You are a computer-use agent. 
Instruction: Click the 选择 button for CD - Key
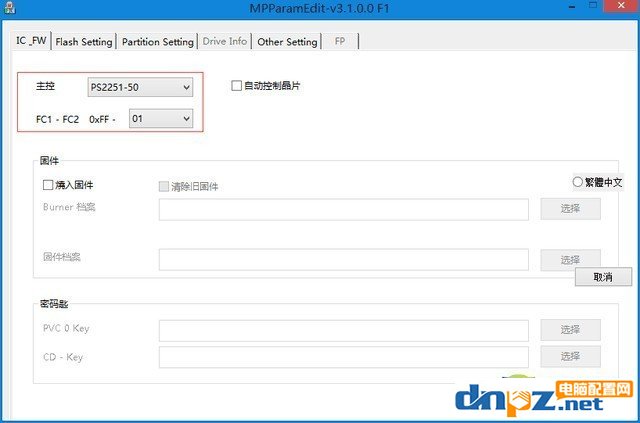570,356
